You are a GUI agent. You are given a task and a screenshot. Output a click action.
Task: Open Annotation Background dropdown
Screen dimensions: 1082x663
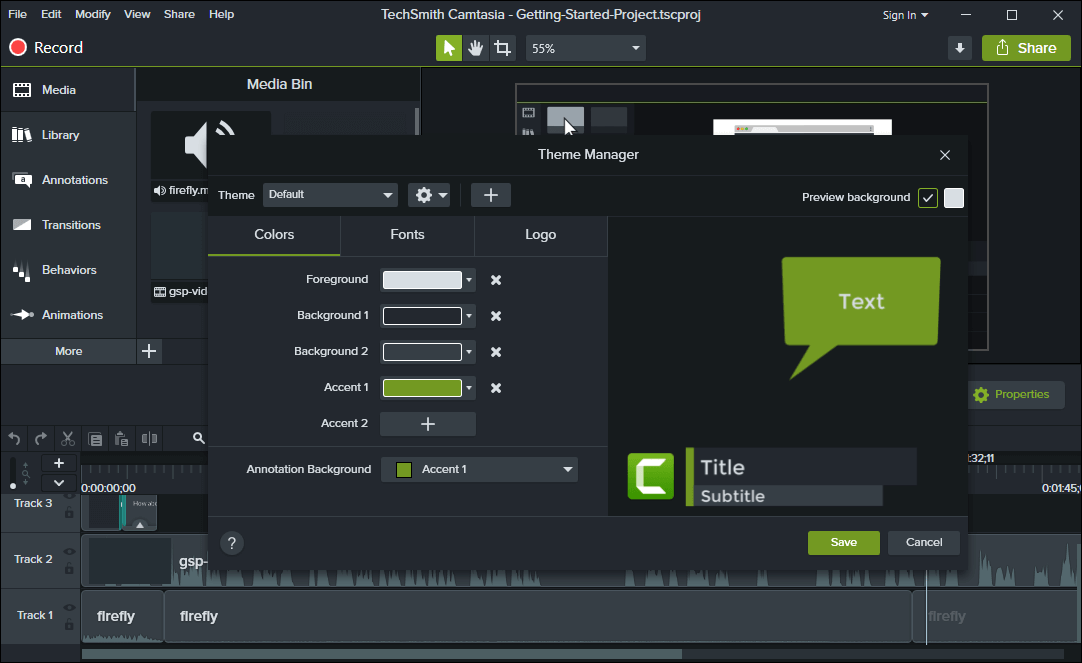479,469
